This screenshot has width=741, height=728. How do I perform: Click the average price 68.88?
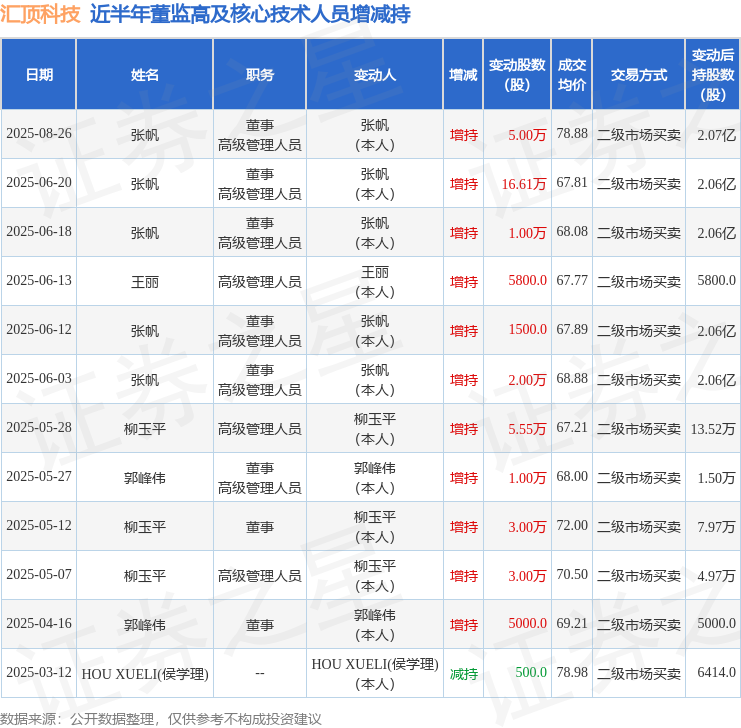click(x=572, y=379)
